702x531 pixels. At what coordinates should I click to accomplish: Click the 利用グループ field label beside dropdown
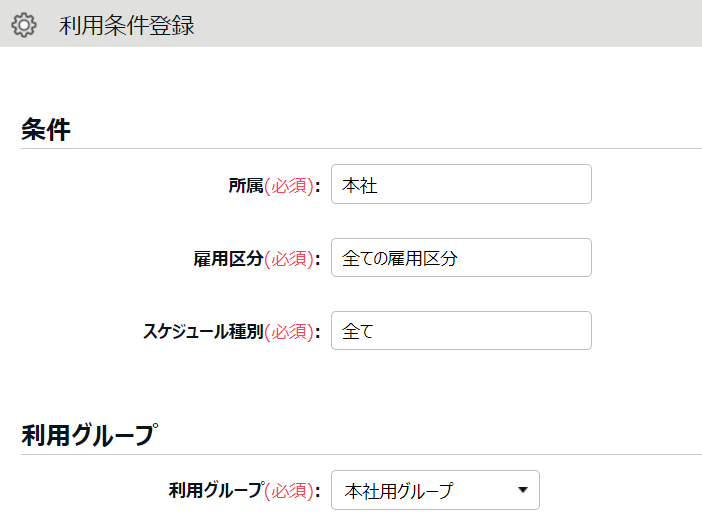click(216, 490)
